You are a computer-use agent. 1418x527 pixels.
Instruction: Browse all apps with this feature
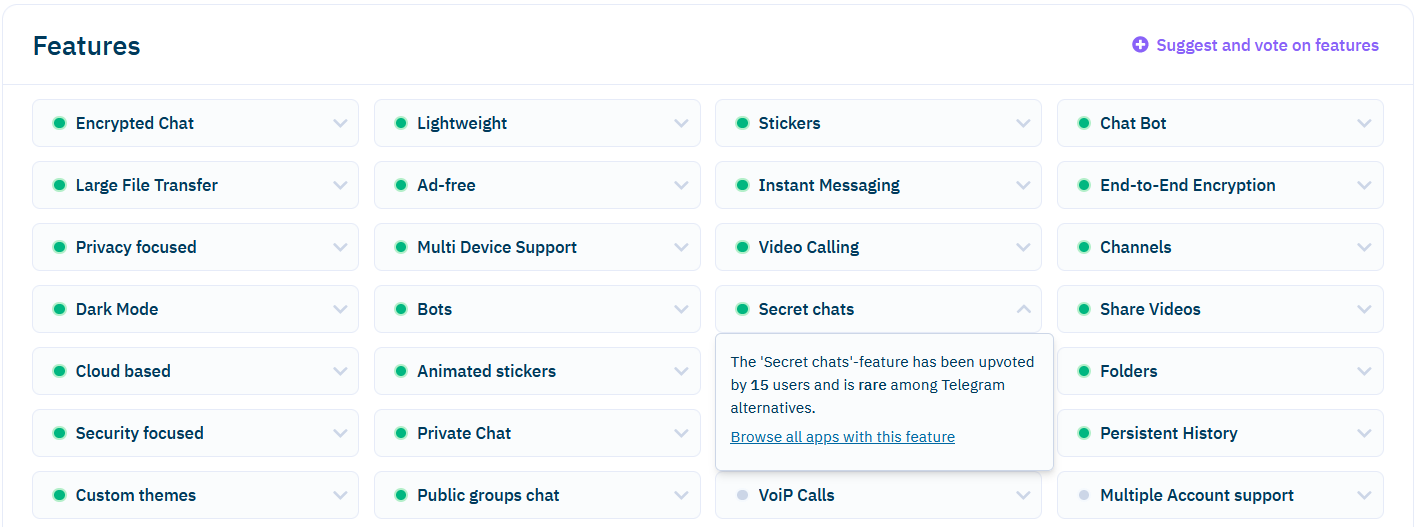(842, 437)
